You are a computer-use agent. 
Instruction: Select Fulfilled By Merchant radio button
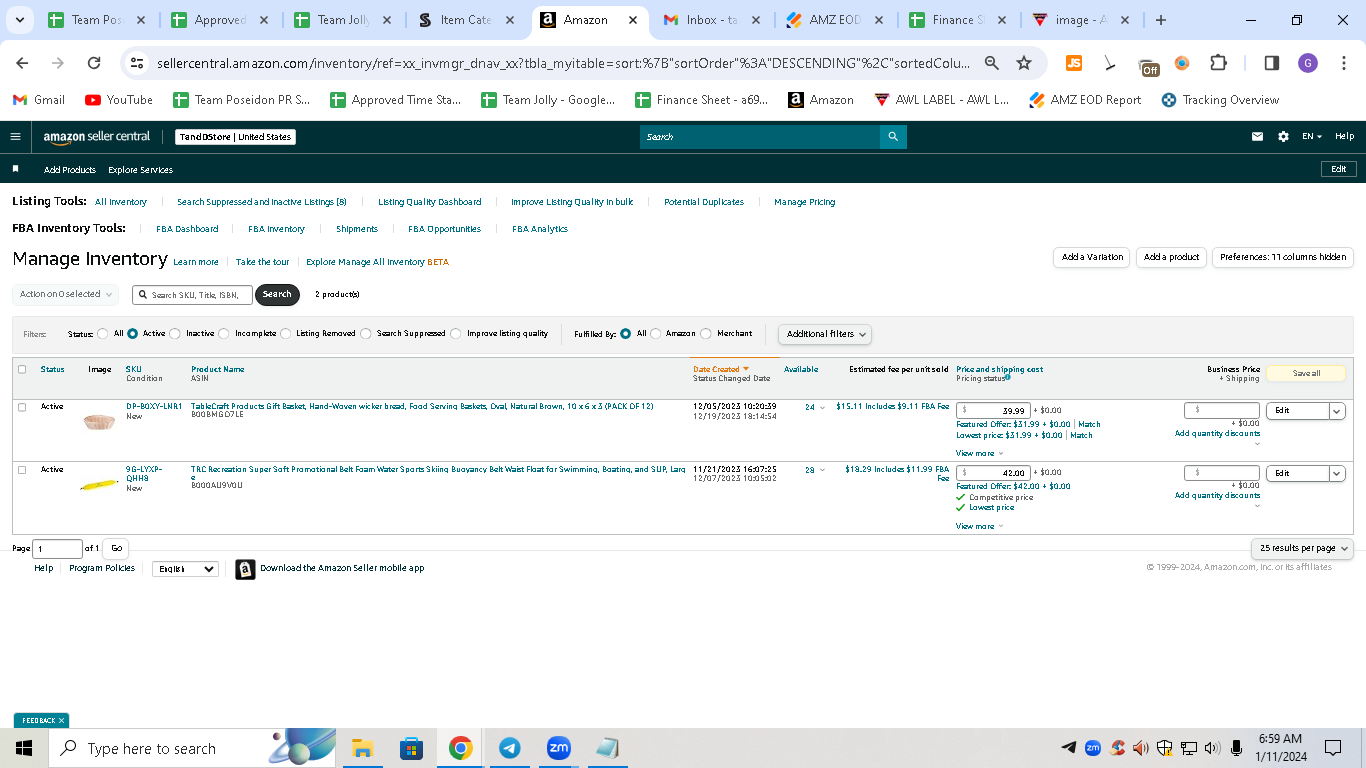tap(706, 334)
